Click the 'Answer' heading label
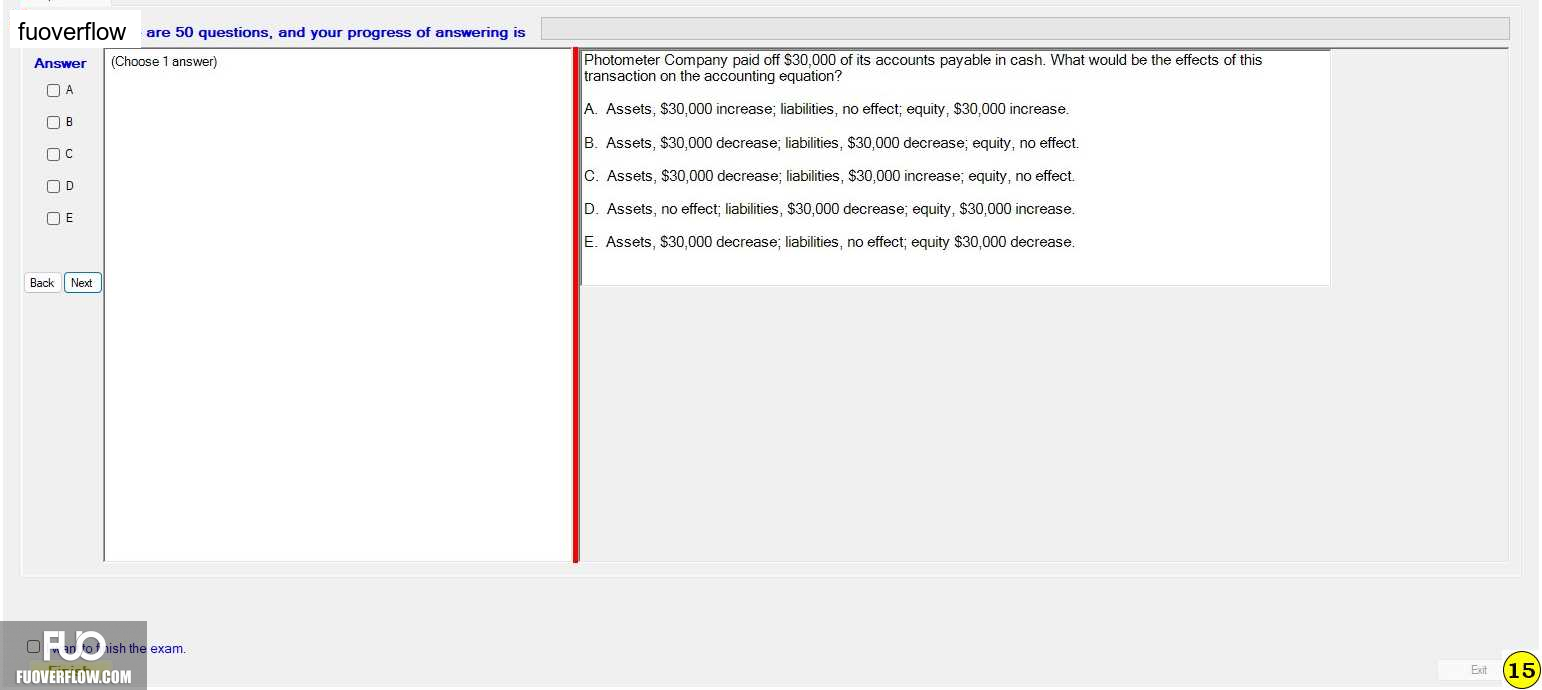The height and width of the screenshot is (690, 1542). (x=60, y=63)
